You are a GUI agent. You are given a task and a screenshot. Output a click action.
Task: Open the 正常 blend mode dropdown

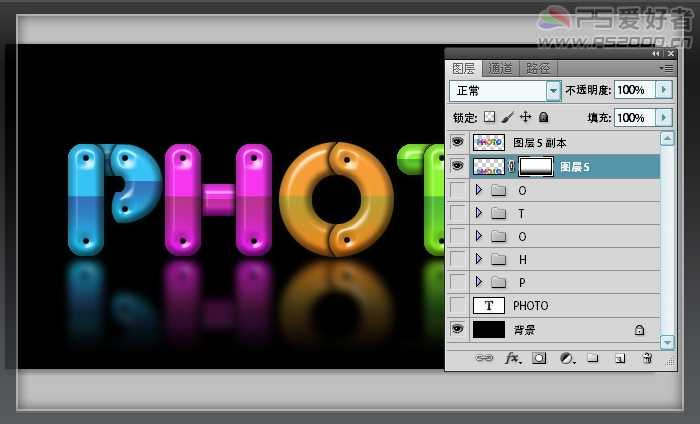[554, 91]
